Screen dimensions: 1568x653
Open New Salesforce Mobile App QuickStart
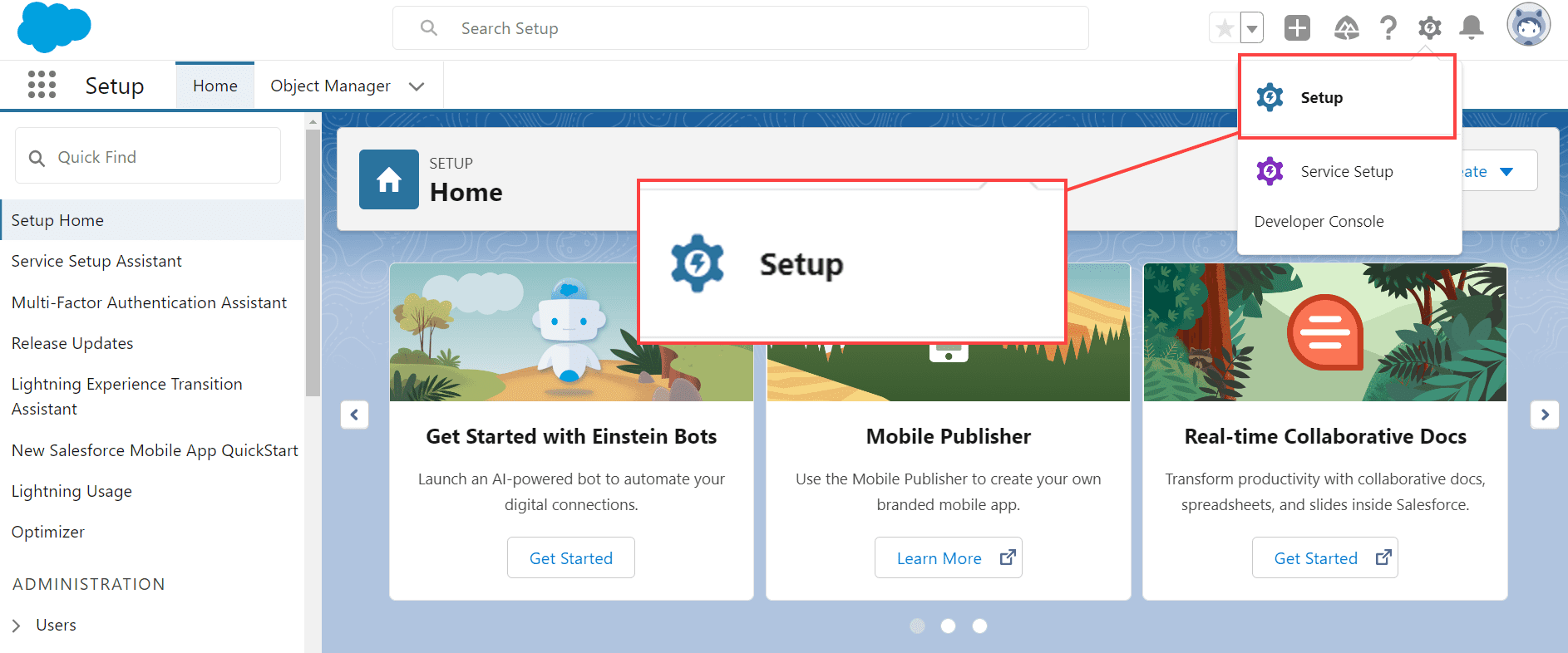(155, 450)
